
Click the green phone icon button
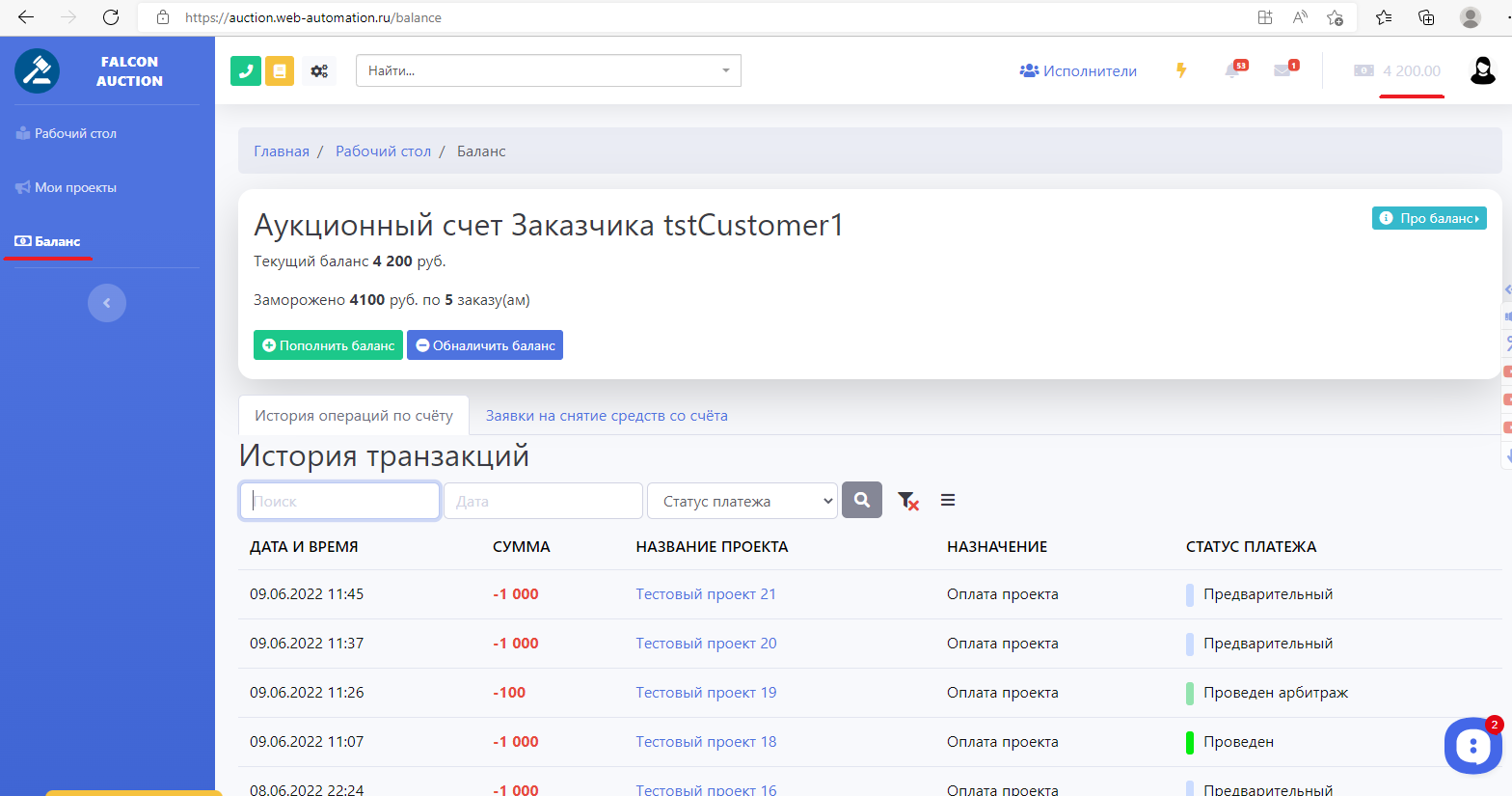(x=246, y=70)
